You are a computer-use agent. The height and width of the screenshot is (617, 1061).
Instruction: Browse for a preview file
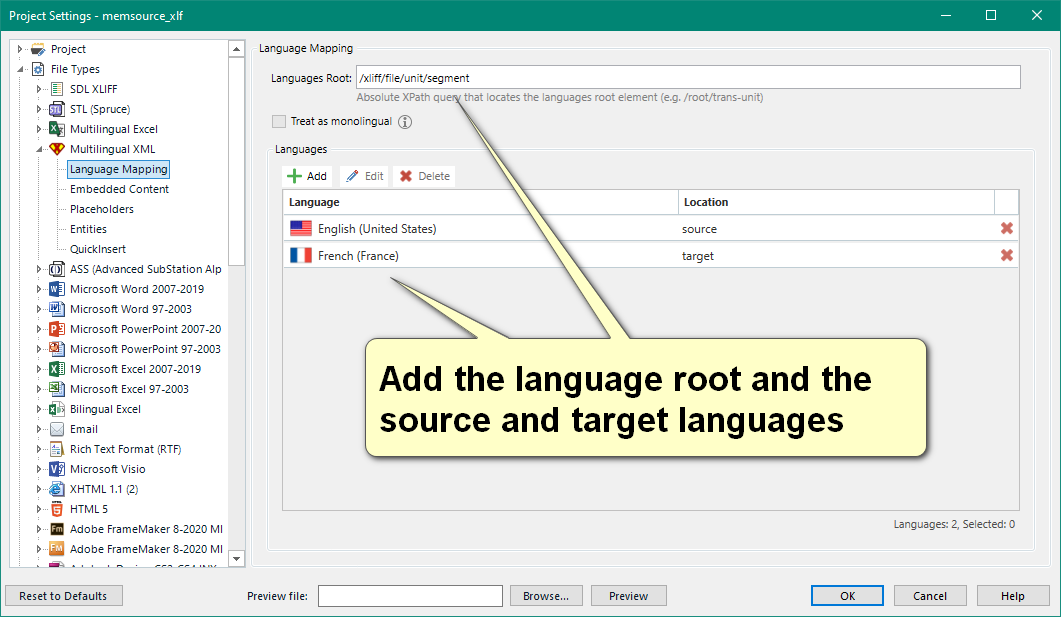tap(546, 596)
